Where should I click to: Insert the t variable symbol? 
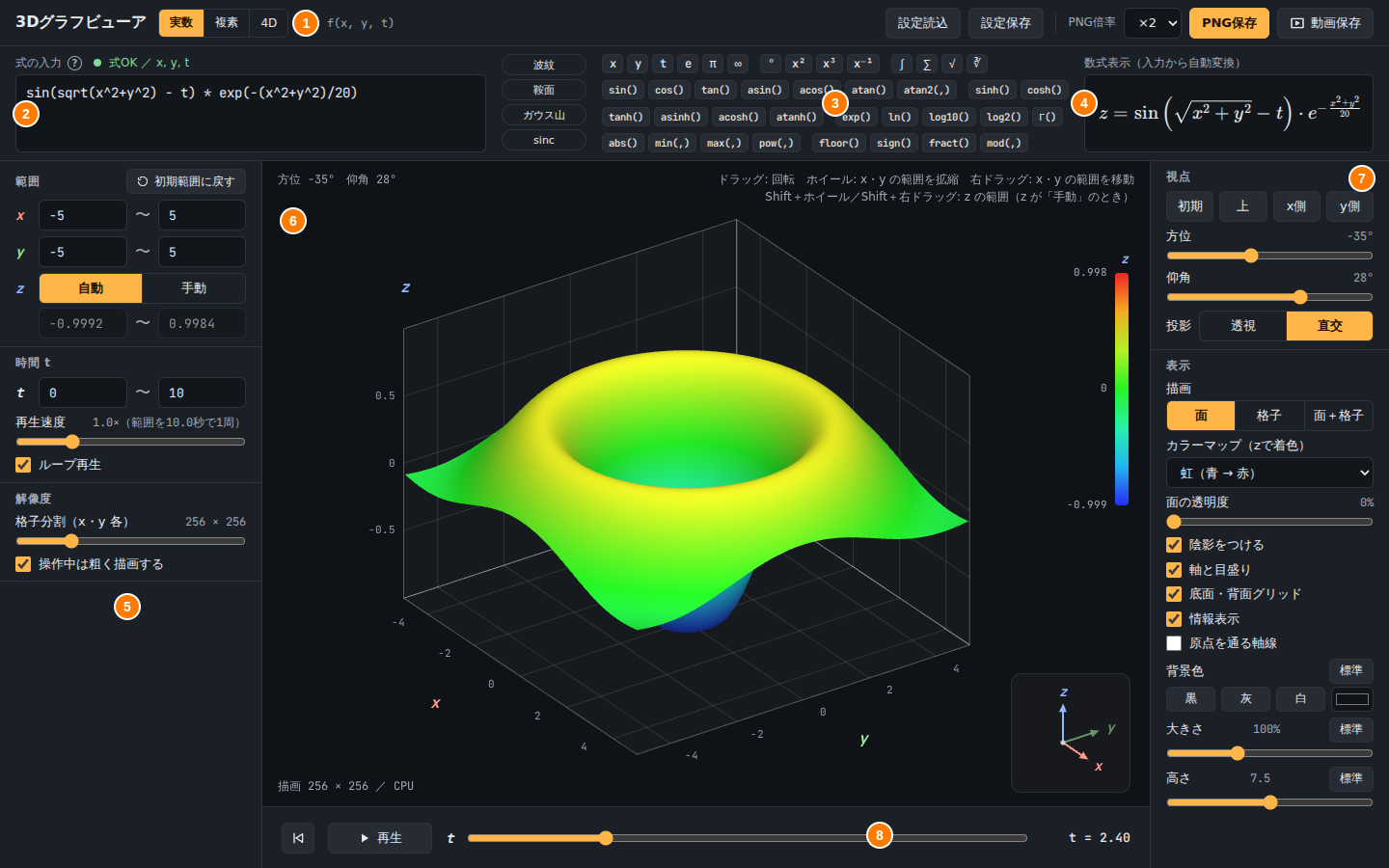663,64
